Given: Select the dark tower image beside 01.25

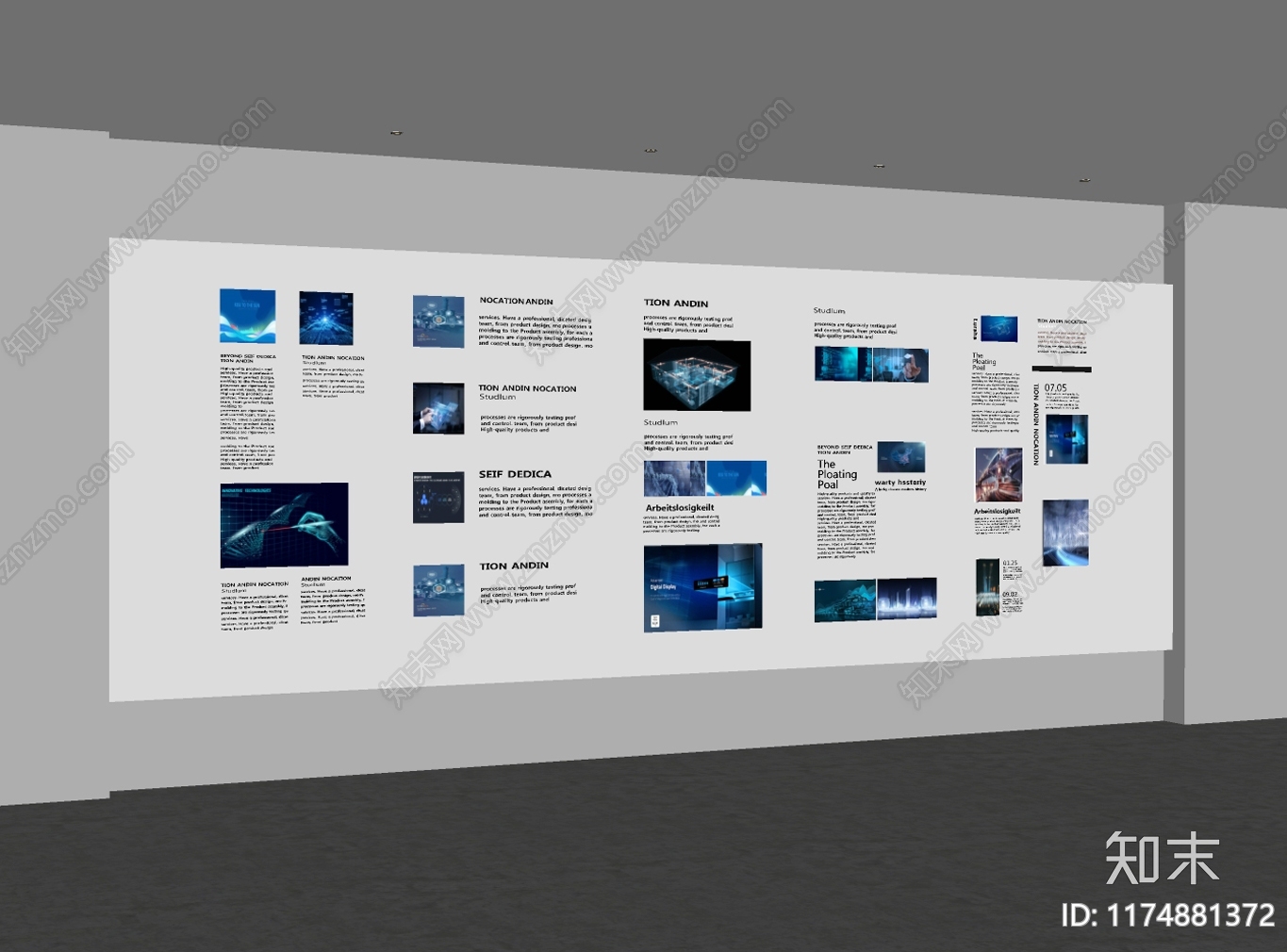Looking at the screenshot, I should pos(987,587).
